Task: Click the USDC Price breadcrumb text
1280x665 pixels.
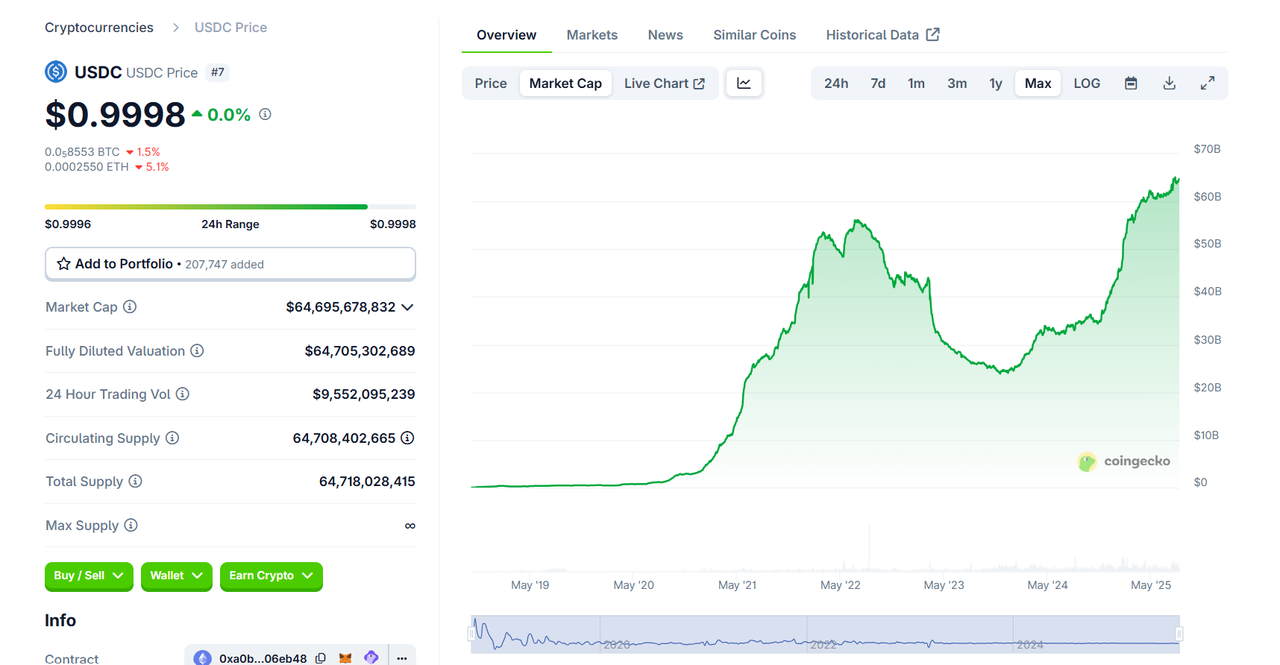Action: point(231,27)
